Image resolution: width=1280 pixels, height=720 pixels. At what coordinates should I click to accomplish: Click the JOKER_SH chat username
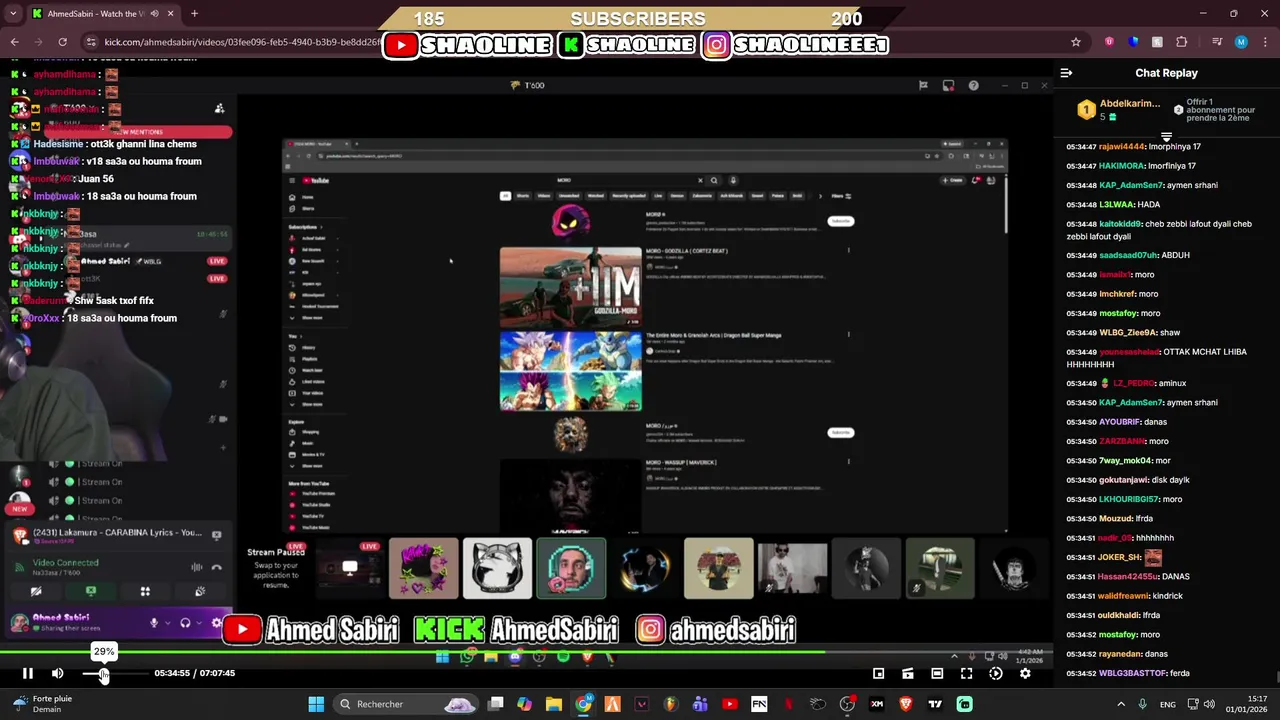point(1120,558)
